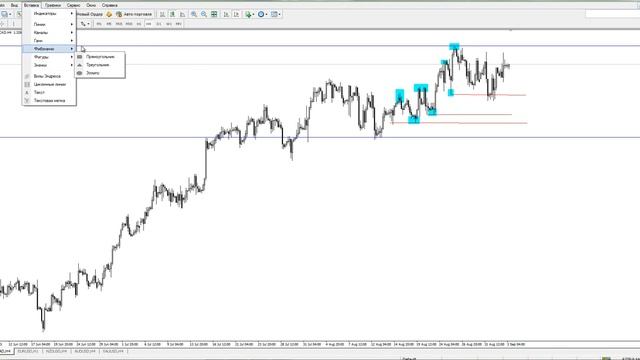Screen dimensions: 640x360
Task: Expand Значки submenu
Action: (49, 65)
